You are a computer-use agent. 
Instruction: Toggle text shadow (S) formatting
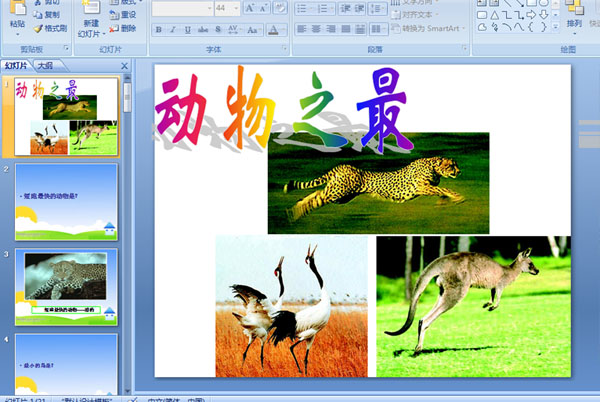click(218, 29)
